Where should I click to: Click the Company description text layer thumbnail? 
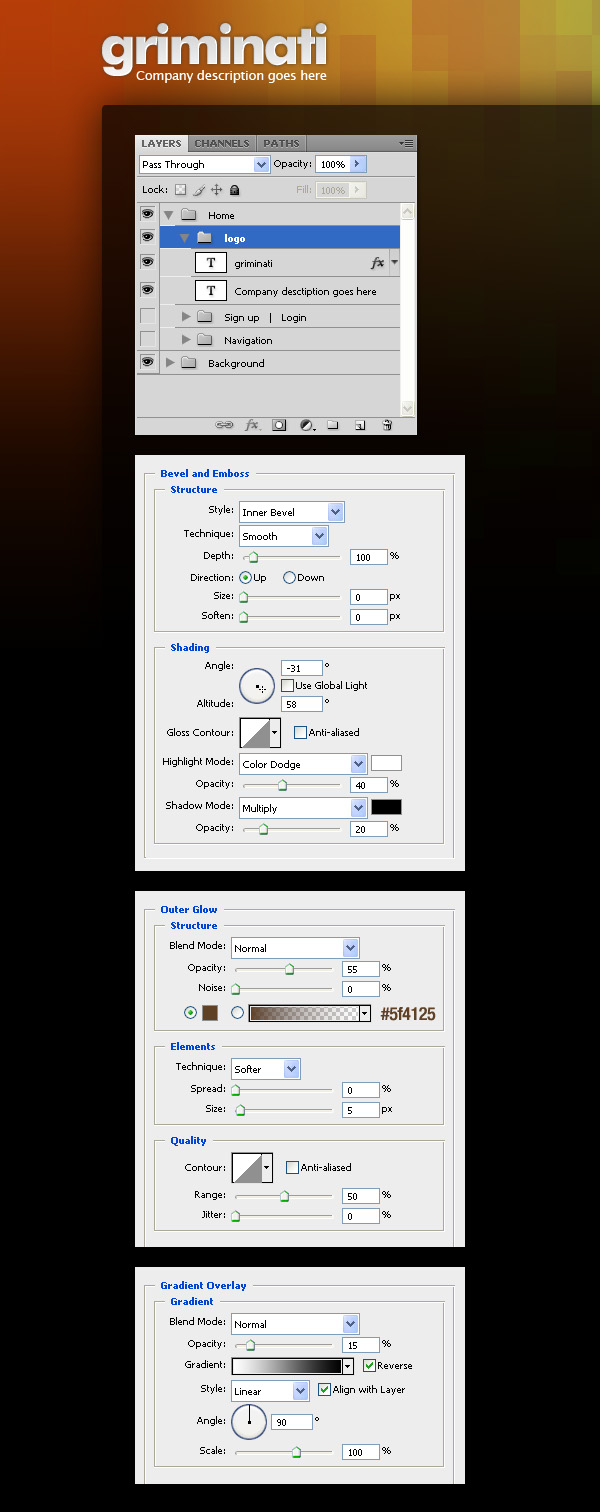coord(210,291)
